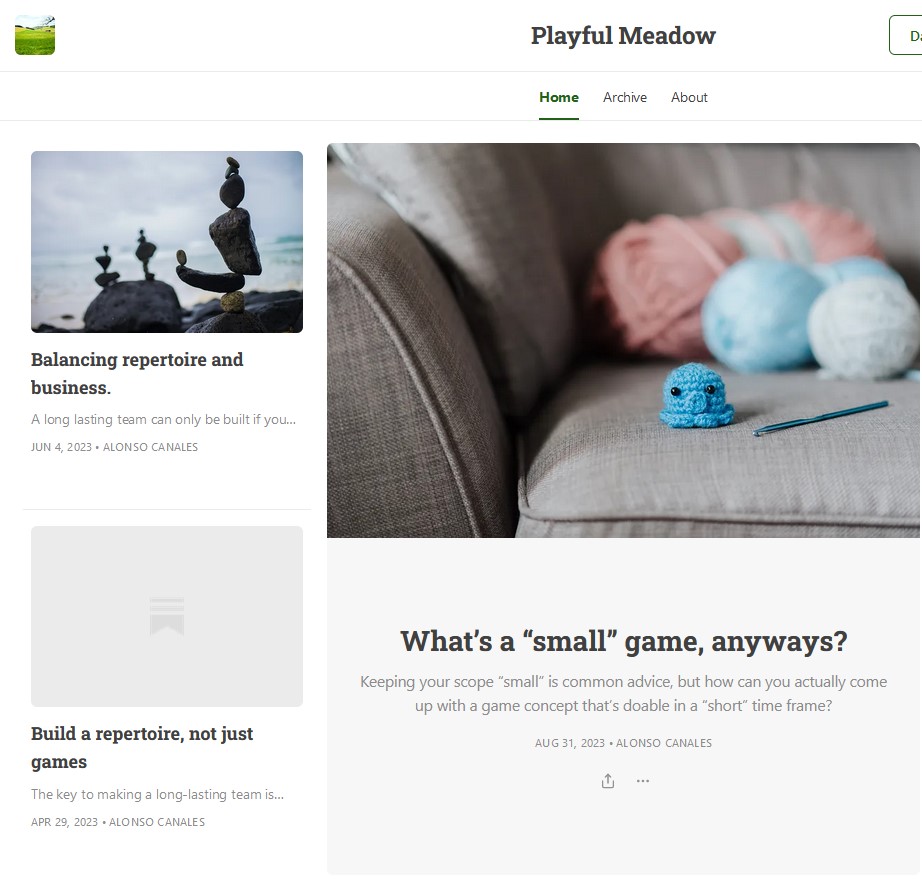
Task: Click 'The key to making a long-lasting team' excerpt
Action: 158,794
